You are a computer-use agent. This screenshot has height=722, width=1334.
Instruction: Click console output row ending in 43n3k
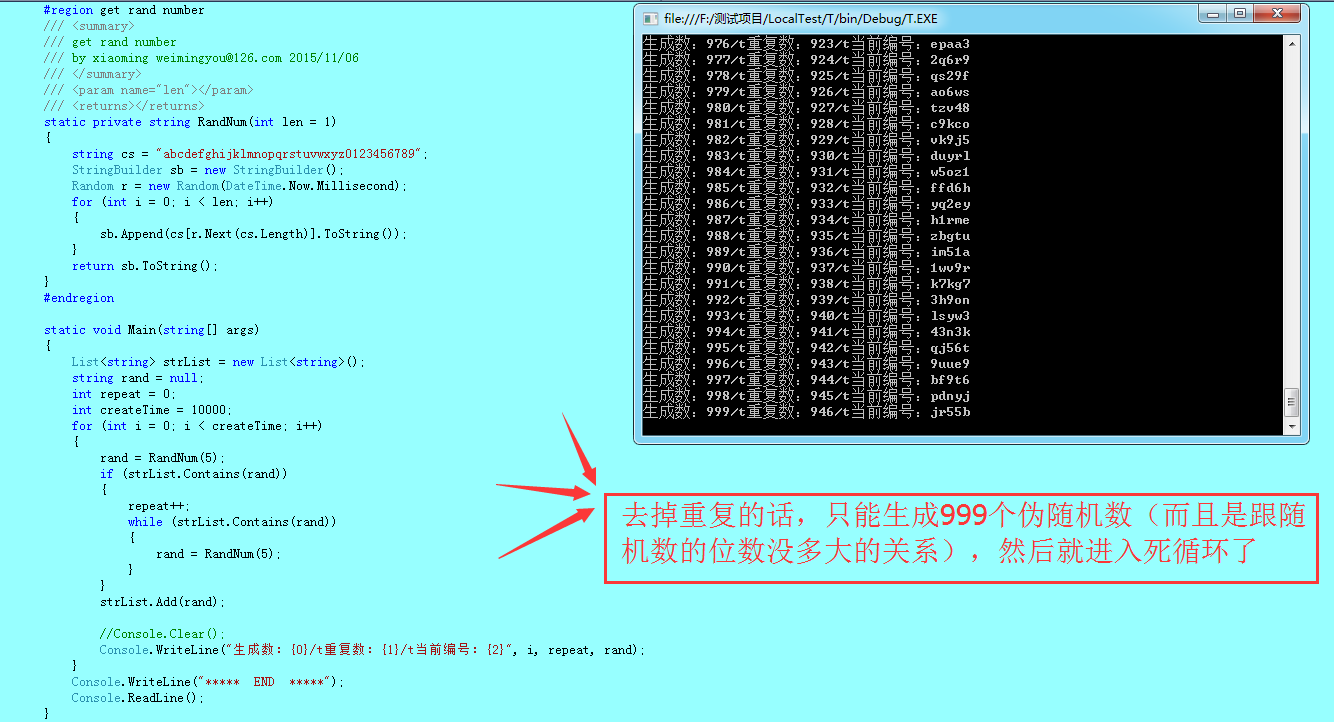point(806,332)
